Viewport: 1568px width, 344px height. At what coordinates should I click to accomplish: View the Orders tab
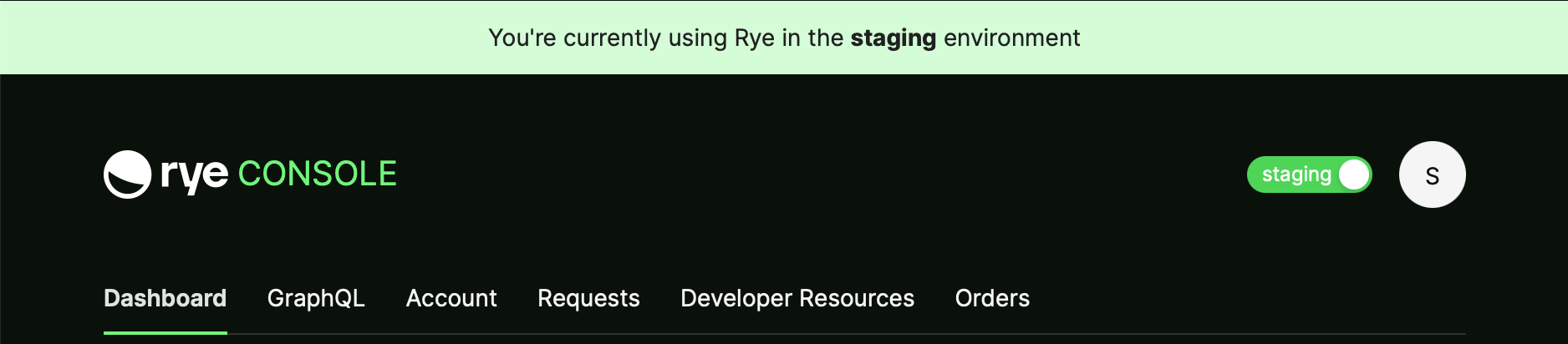[992, 298]
